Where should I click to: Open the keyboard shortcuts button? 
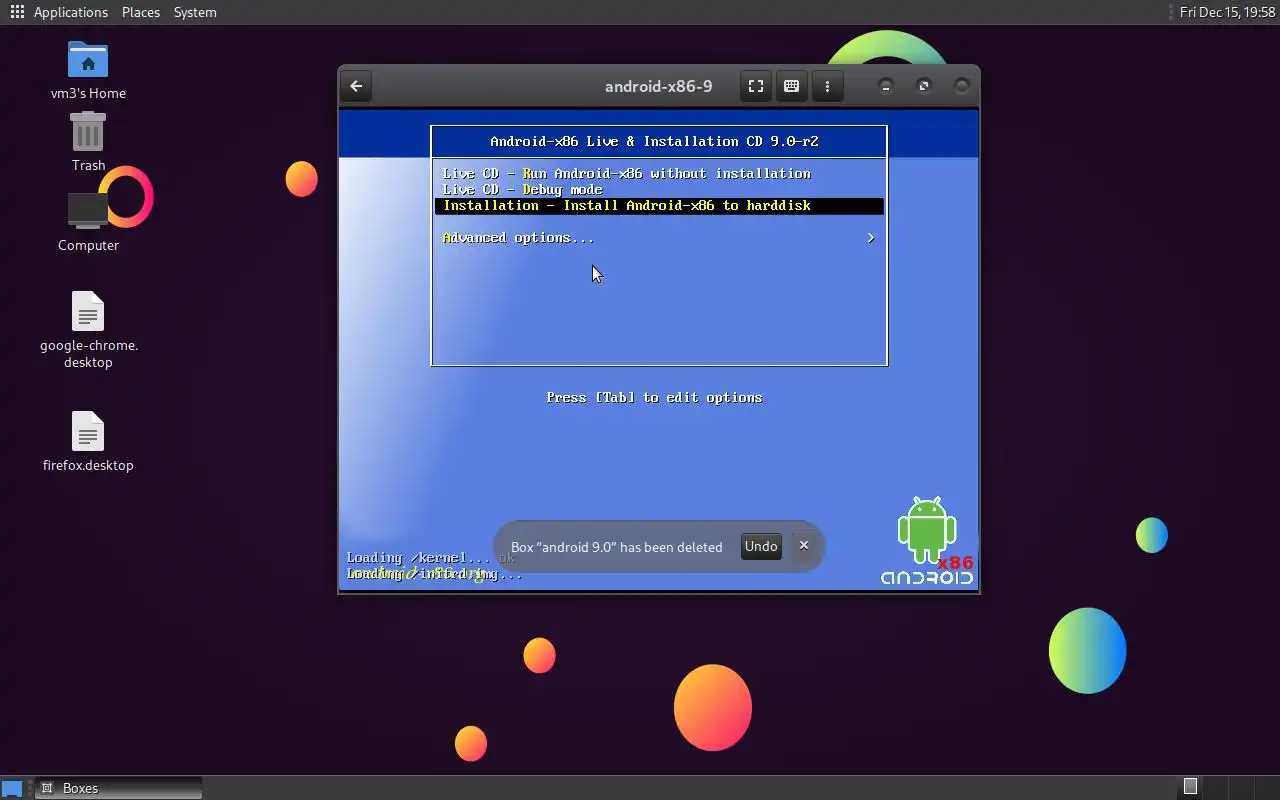point(791,86)
